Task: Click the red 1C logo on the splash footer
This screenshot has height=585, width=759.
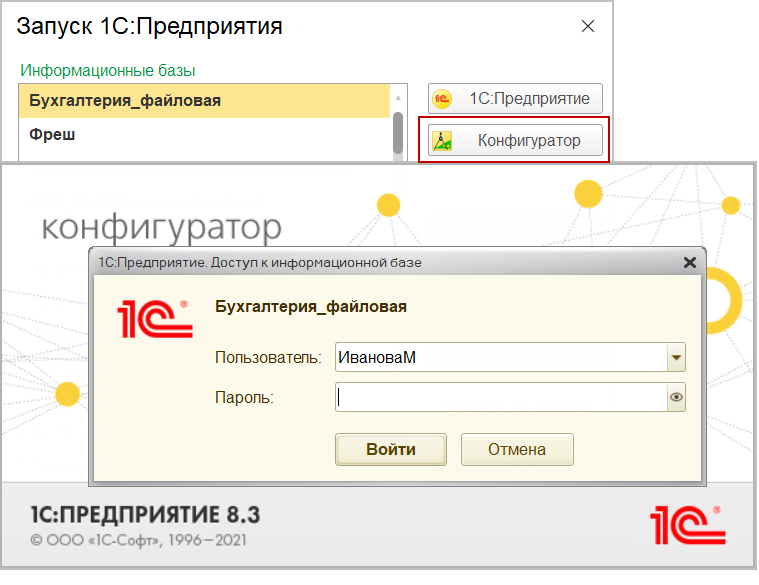Action: point(687,525)
